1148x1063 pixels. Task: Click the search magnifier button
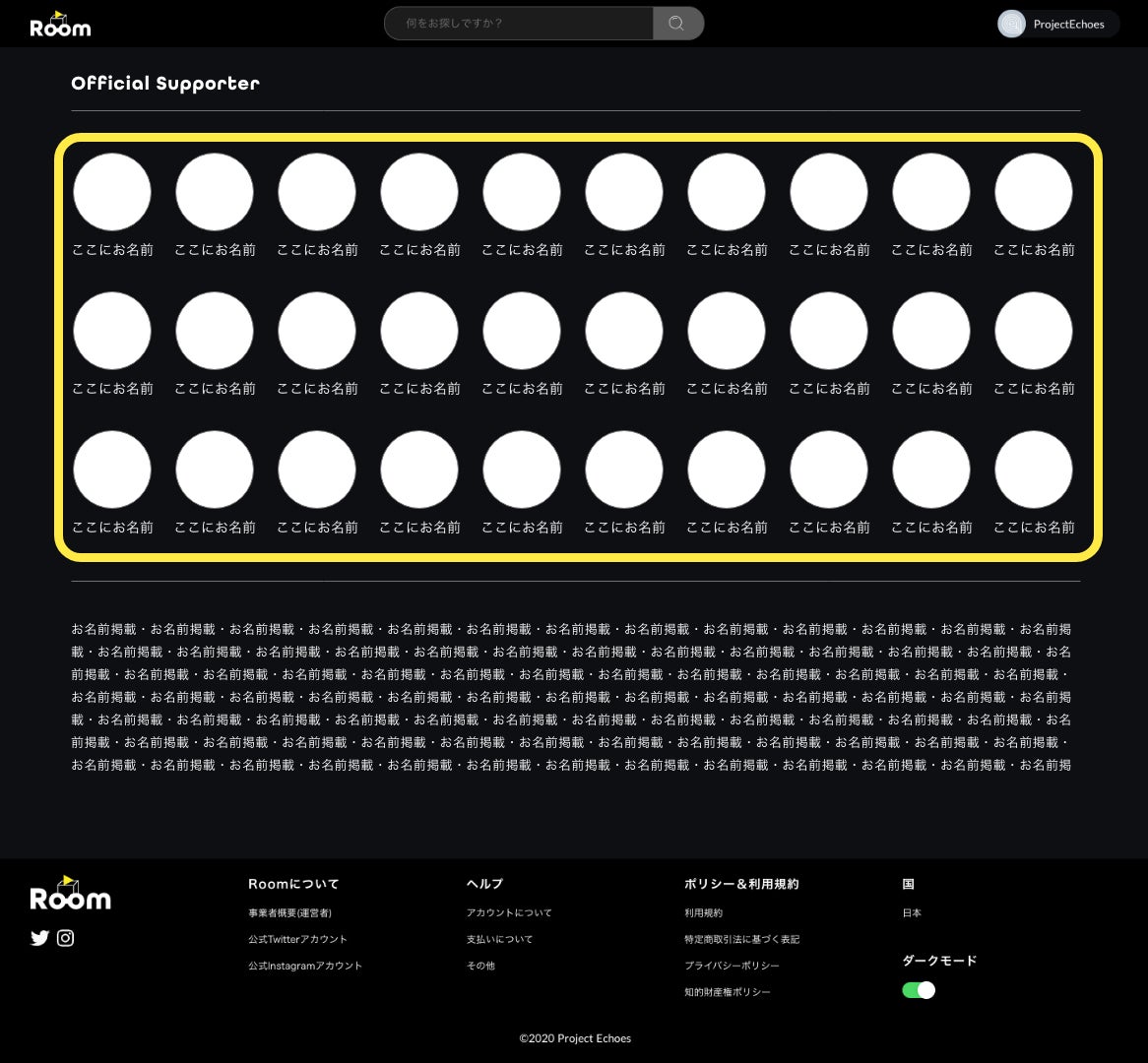click(x=677, y=24)
